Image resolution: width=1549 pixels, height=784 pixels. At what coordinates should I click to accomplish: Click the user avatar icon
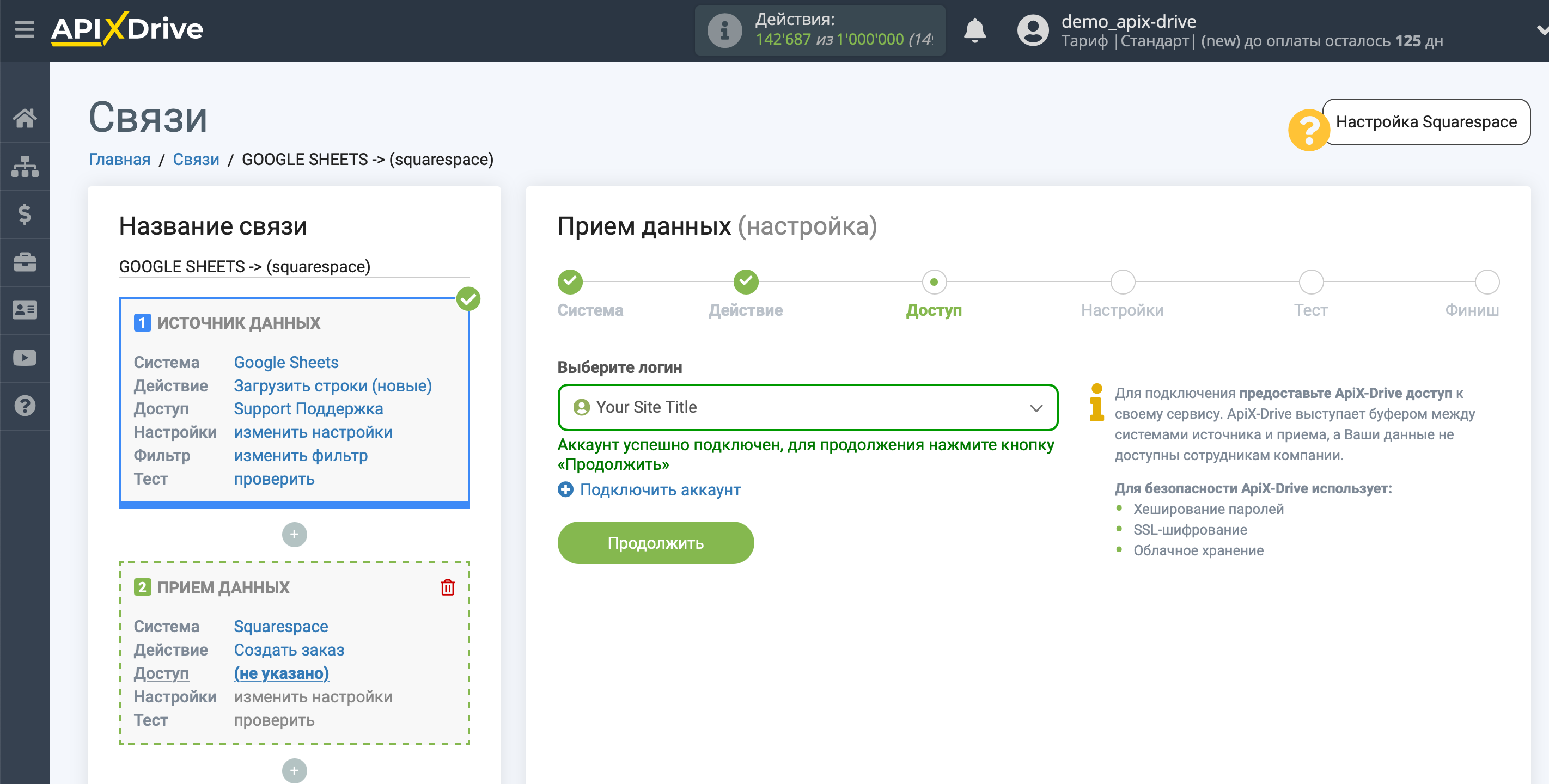1033,30
